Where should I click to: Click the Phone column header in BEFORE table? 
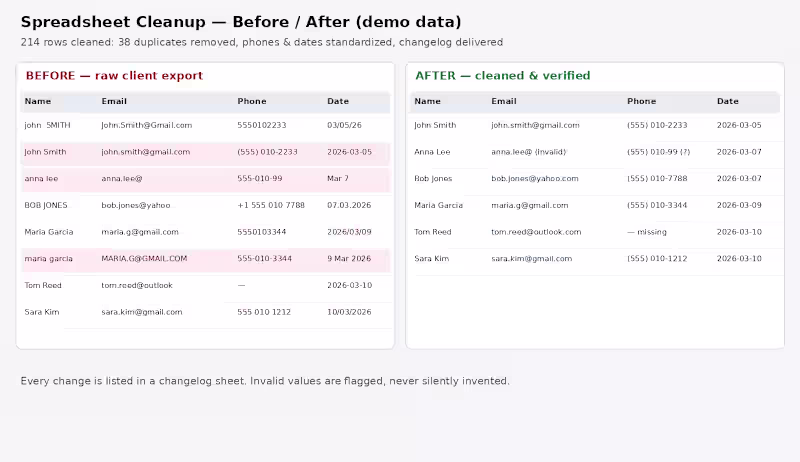tap(252, 101)
